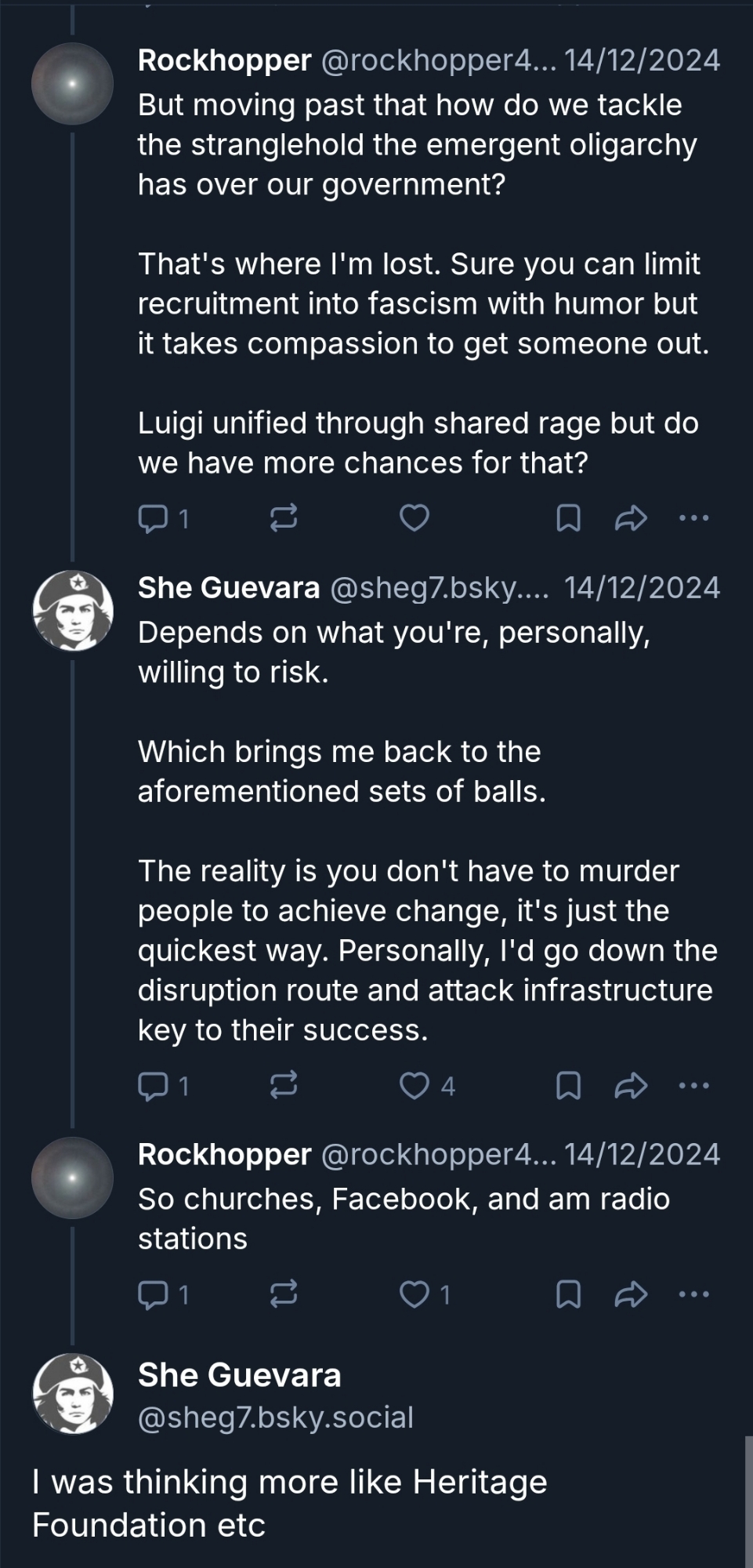
Task: Repost She Guevara's disruption route post
Action: click(x=283, y=1086)
